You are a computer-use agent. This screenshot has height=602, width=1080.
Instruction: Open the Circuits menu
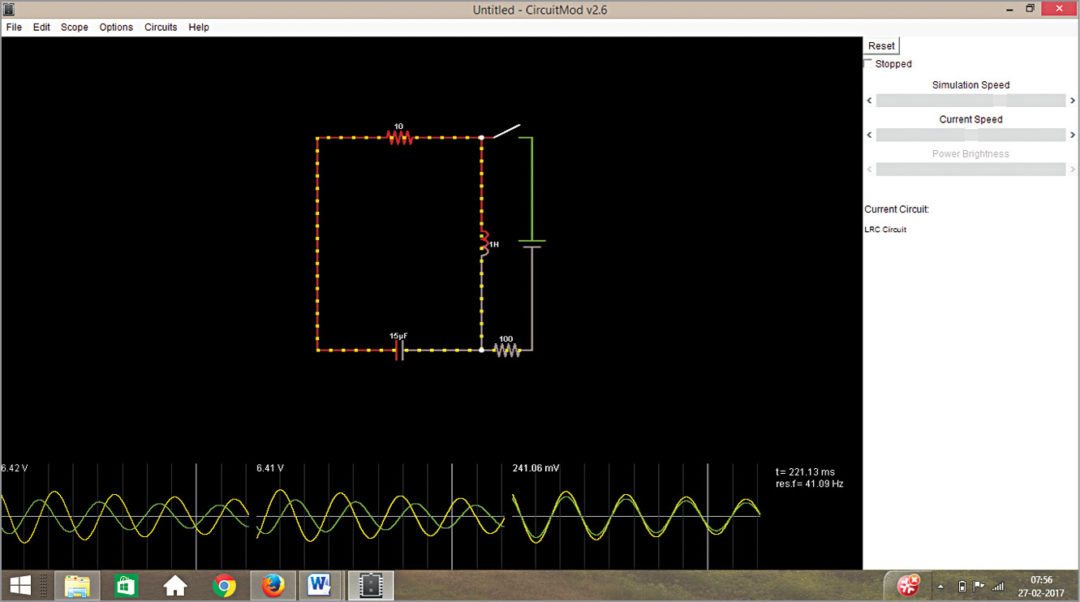pos(160,27)
